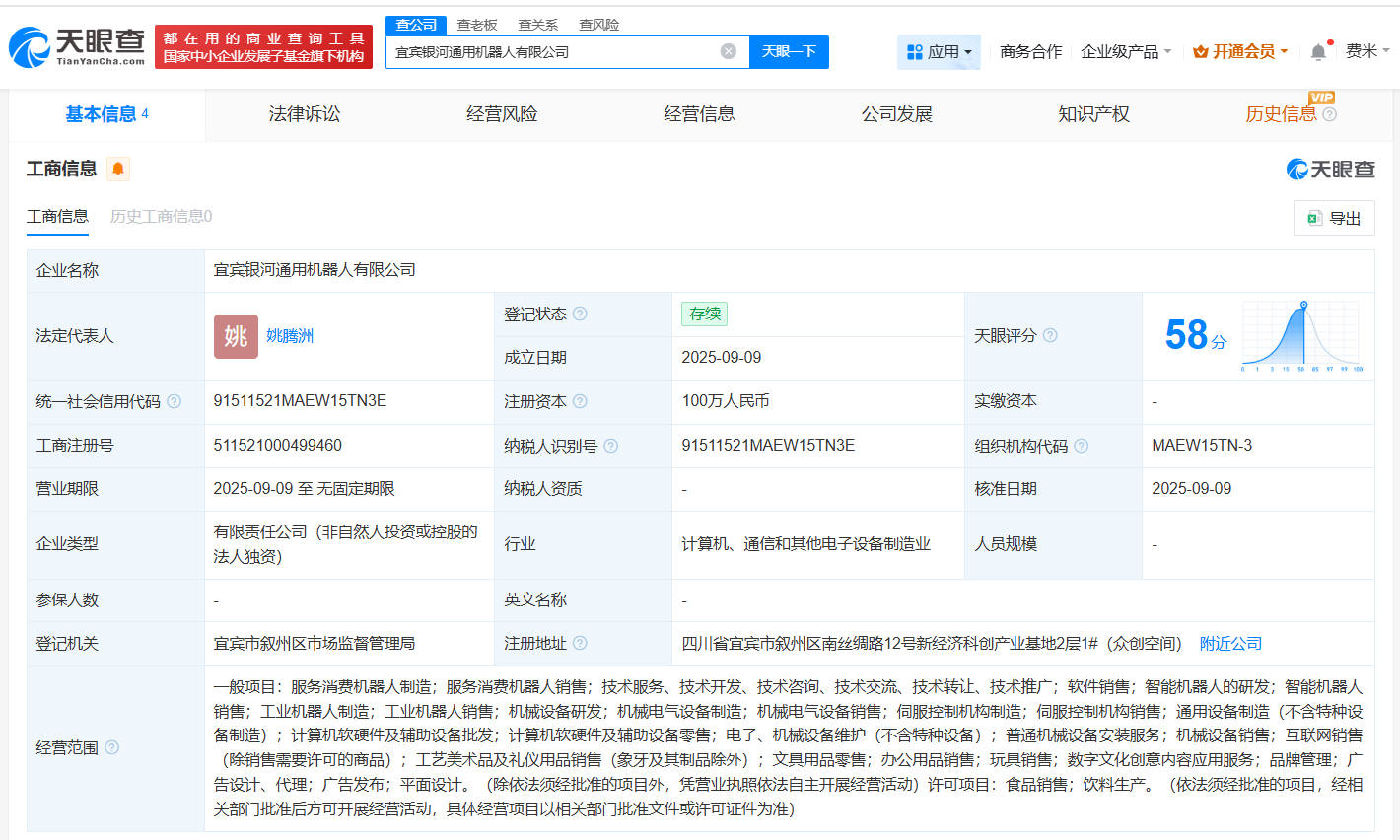Expand the 企业级产品 dropdown
Screen dimensions: 1400x840
pyautogui.click(x=1123, y=51)
